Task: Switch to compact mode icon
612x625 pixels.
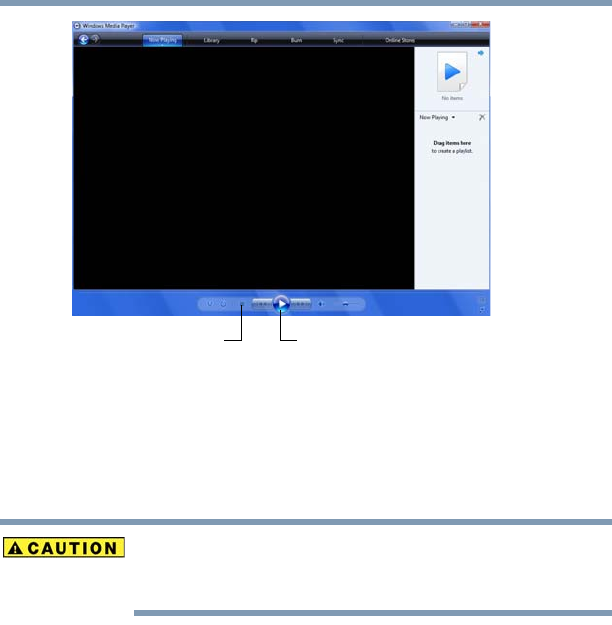Action: tap(482, 310)
